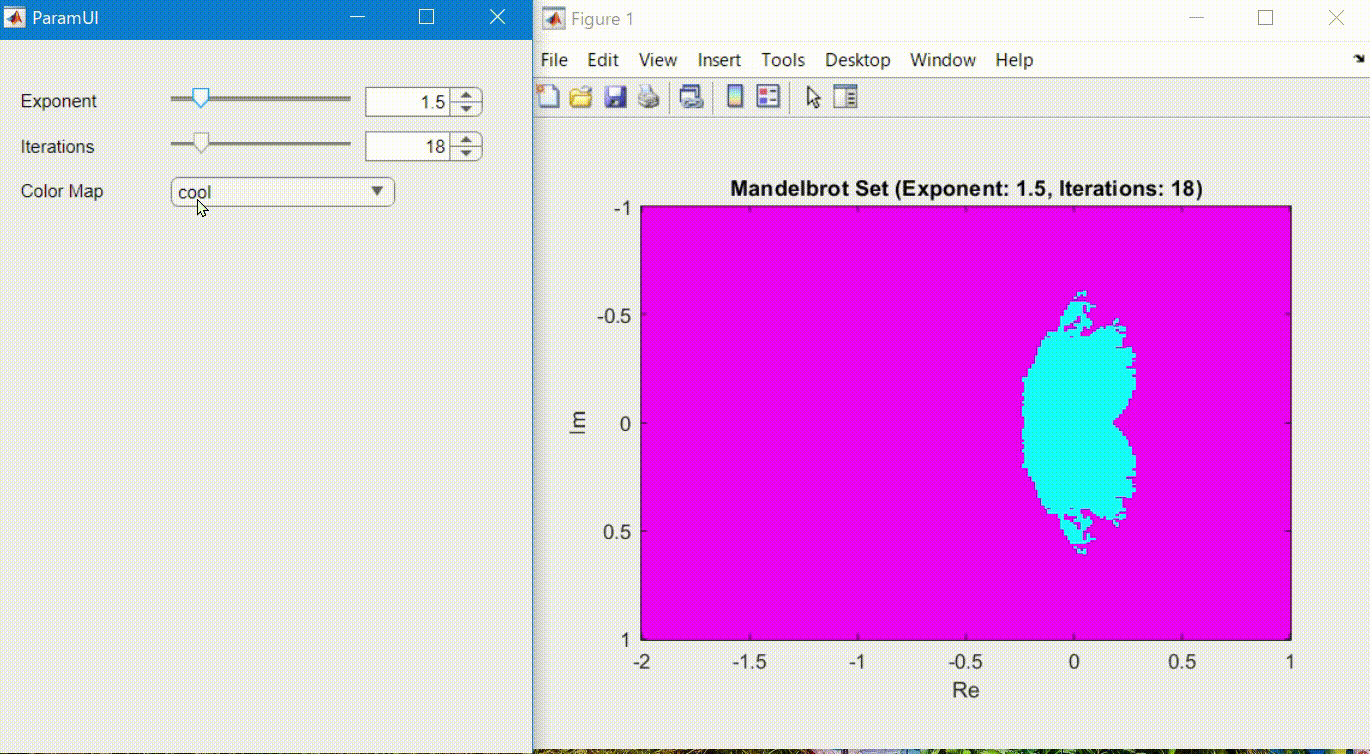Increment Iterations with the up spinner

[466, 140]
